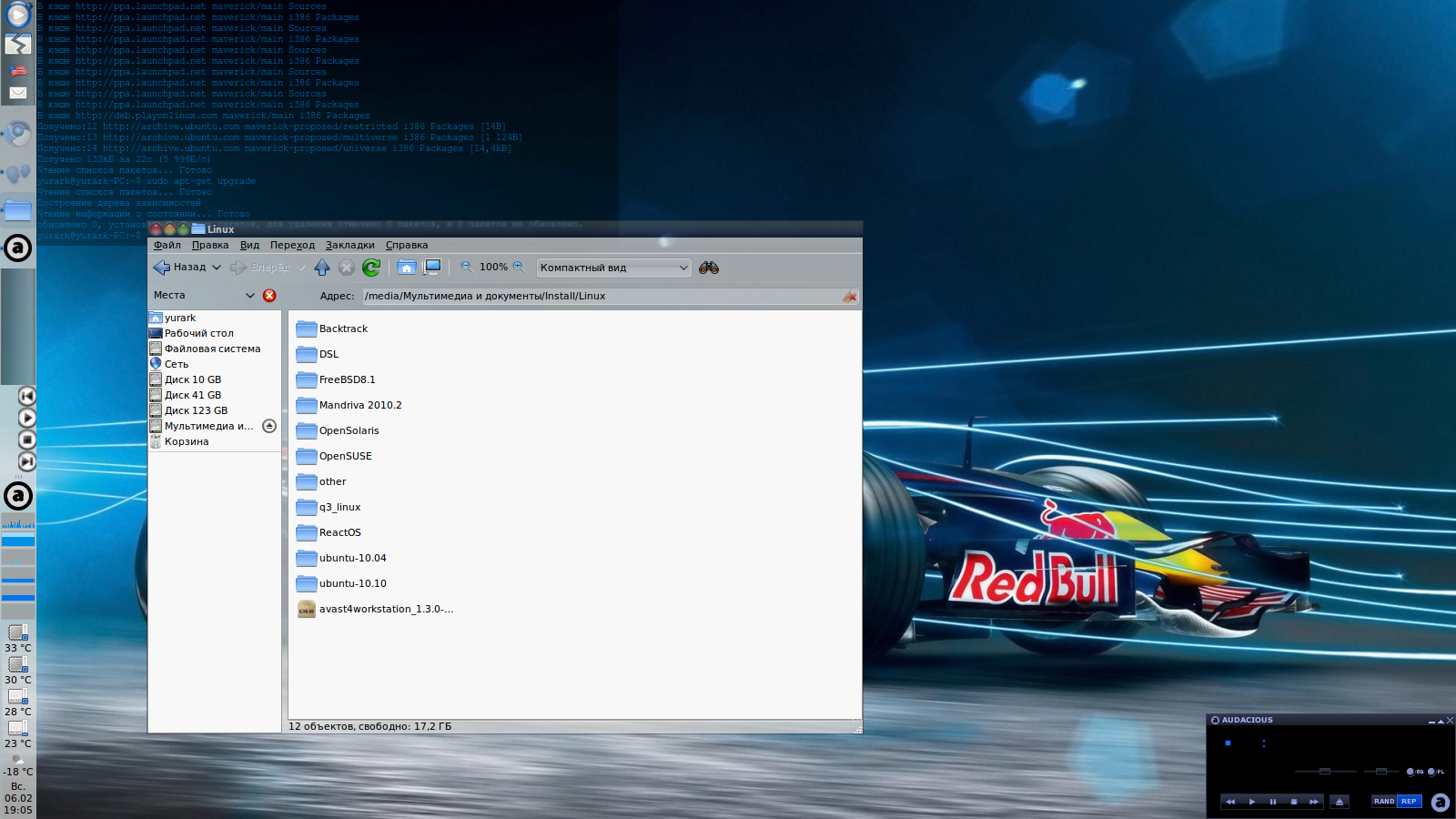1456x819 pixels.
Task: Collapse the Места panel via its chevron
Action: pyautogui.click(x=250, y=295)
